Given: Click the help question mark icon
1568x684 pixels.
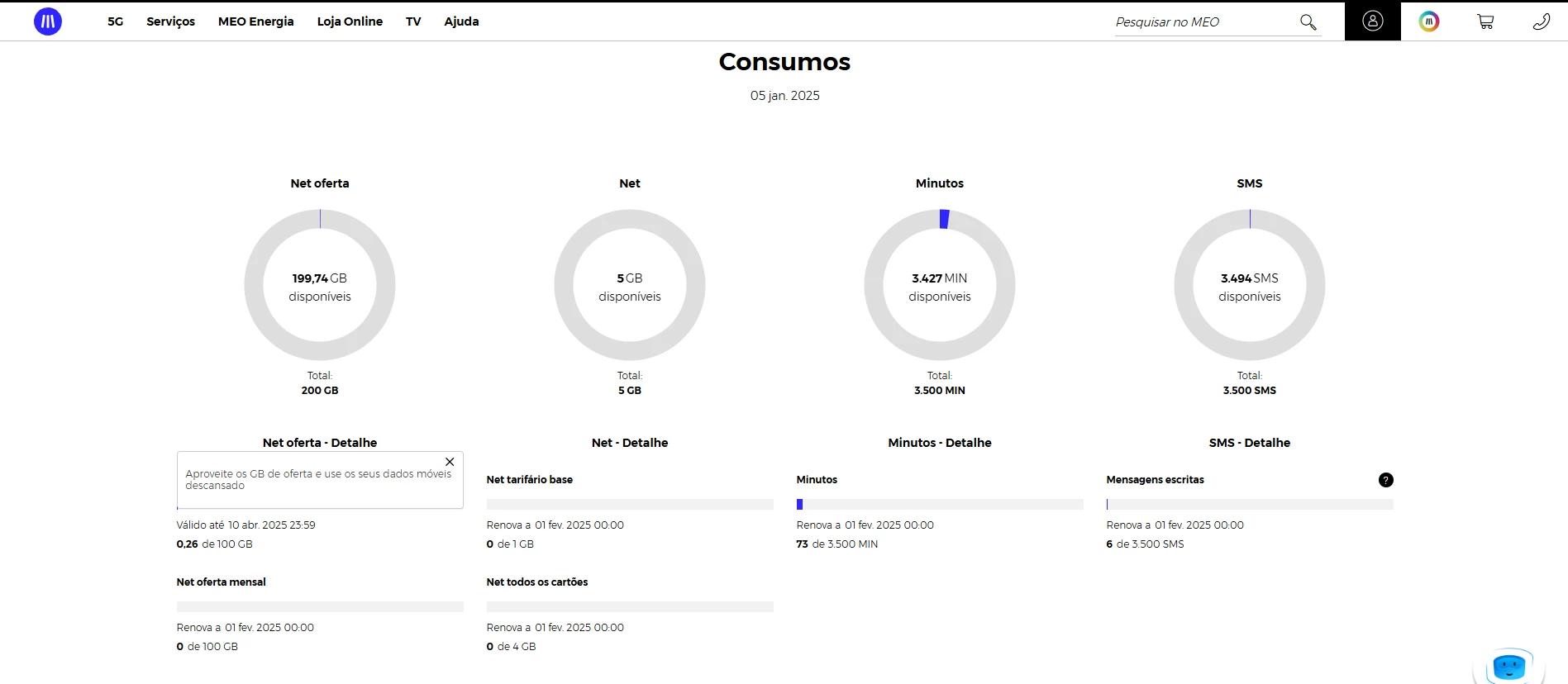Looking at the screenshot, I should pos(1386,480).
